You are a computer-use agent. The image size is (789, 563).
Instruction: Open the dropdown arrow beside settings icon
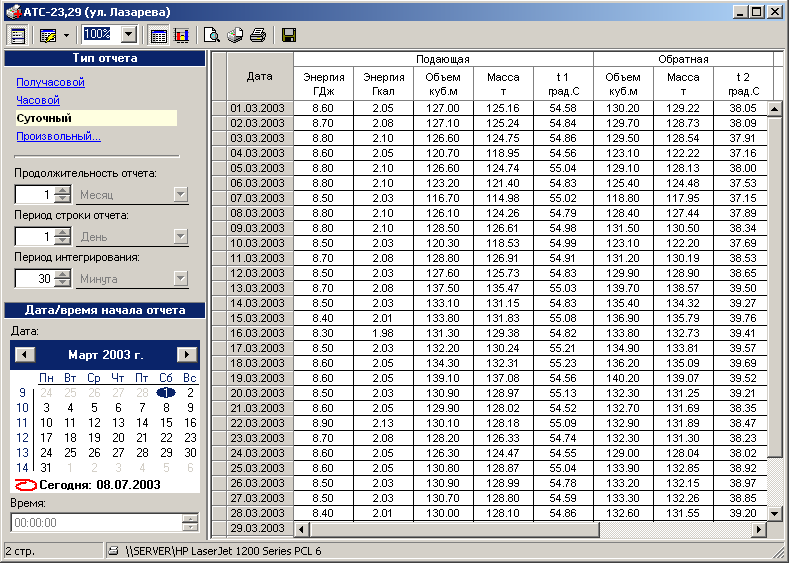pyautogui.click(x=66, y=36)
